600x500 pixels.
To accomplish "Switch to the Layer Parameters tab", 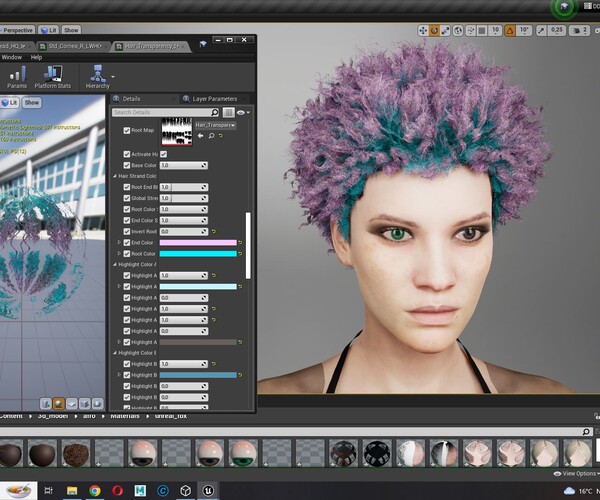I will 215,99.
